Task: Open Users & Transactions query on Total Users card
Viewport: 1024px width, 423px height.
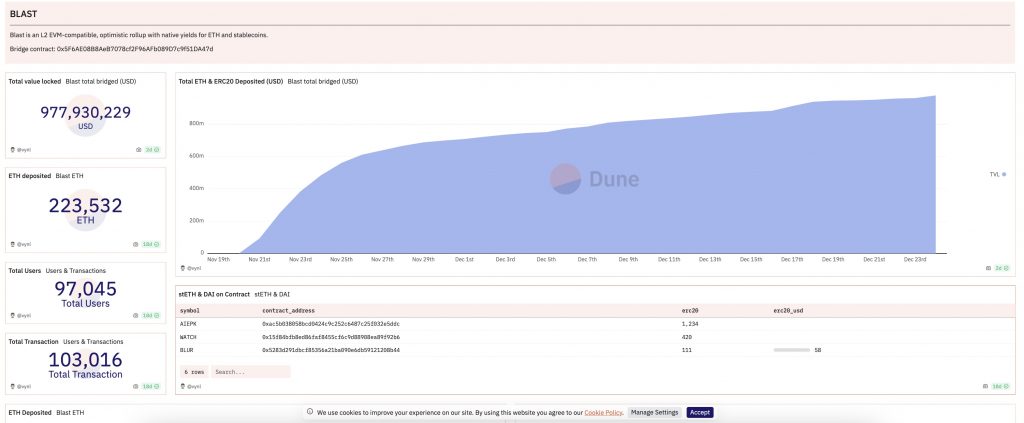Action: (76, 270)
